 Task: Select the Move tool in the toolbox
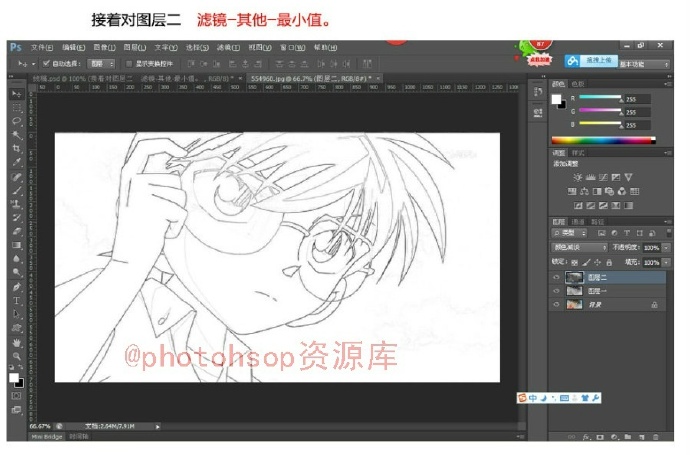17,94
